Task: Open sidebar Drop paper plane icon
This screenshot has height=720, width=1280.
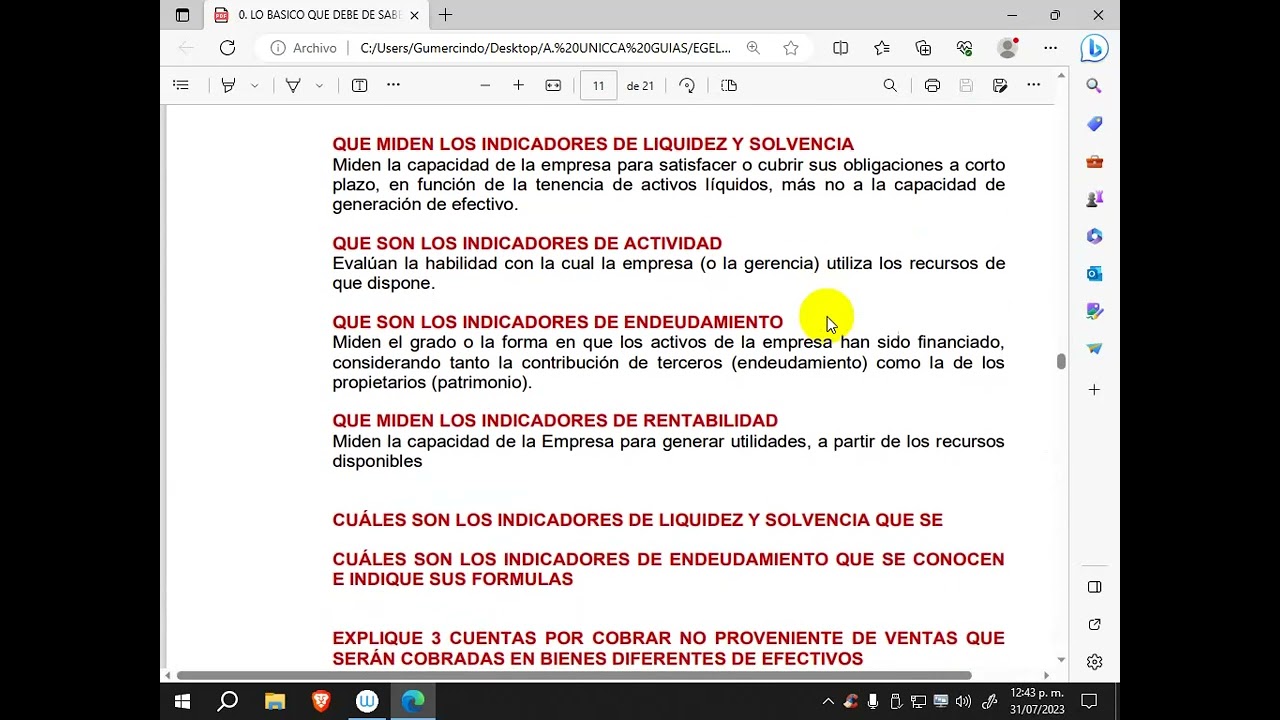Action: [1094, 348]
